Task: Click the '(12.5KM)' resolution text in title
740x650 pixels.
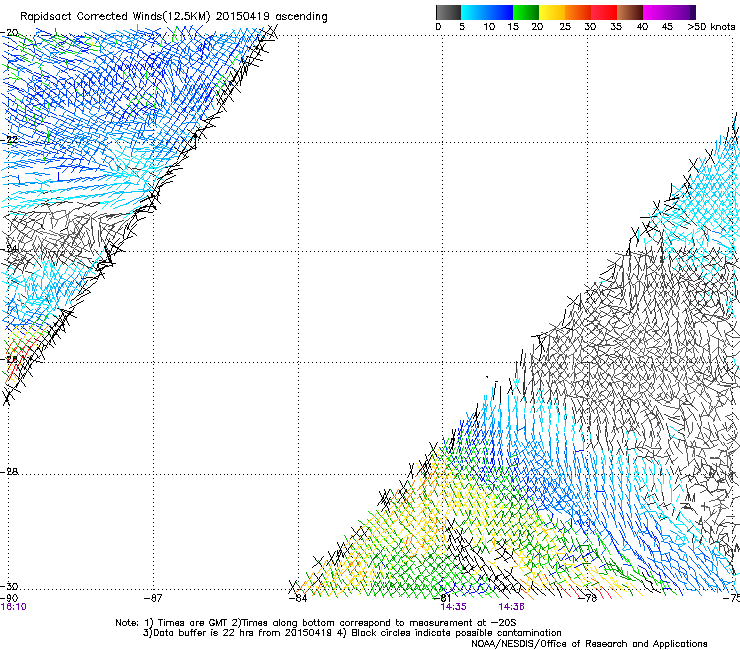Action: click(188, 17)
